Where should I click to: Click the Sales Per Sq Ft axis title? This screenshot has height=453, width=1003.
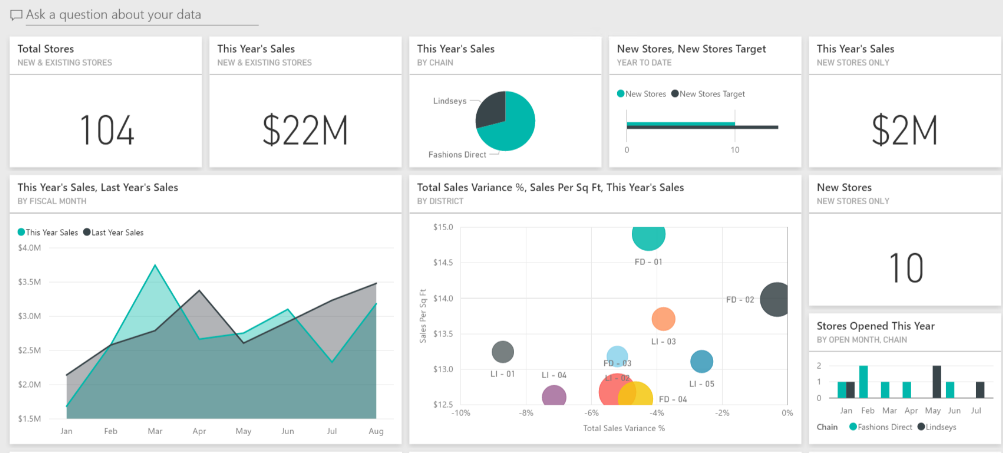pyautogui.click(x=423, y=316)
